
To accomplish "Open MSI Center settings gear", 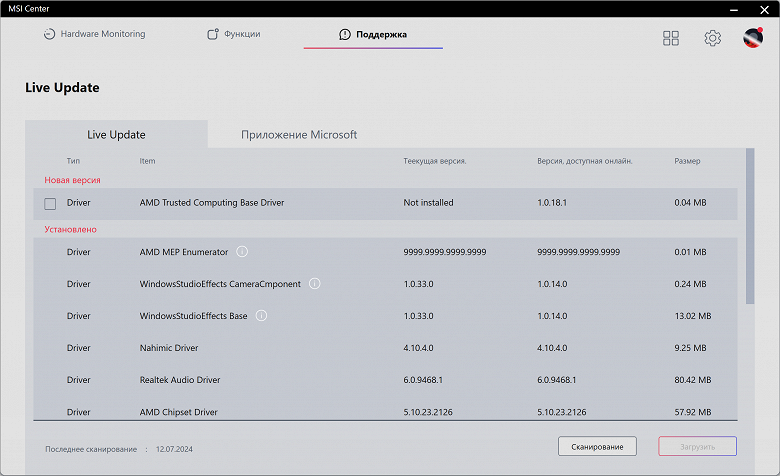I will tap(712, 38).
